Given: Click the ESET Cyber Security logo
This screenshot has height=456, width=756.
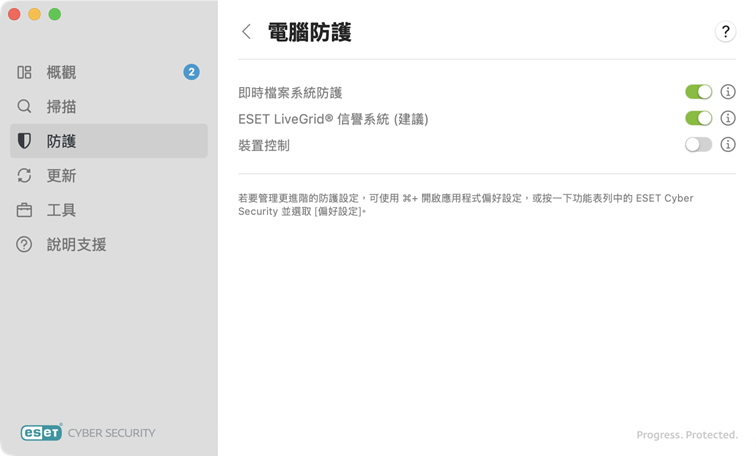Looking at the screenshot, I should click(x=88, y=432).
